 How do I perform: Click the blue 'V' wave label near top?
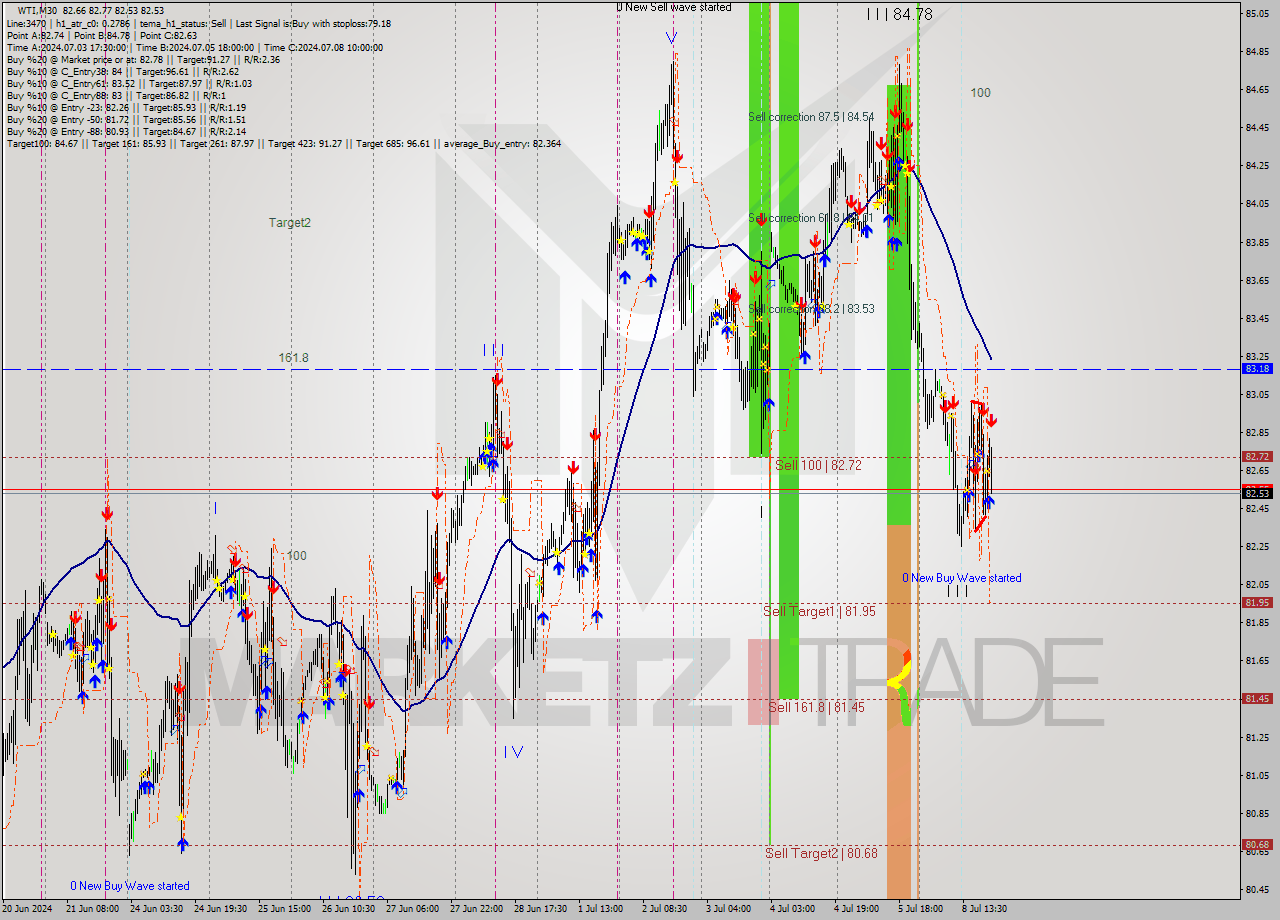coord(671,38)
